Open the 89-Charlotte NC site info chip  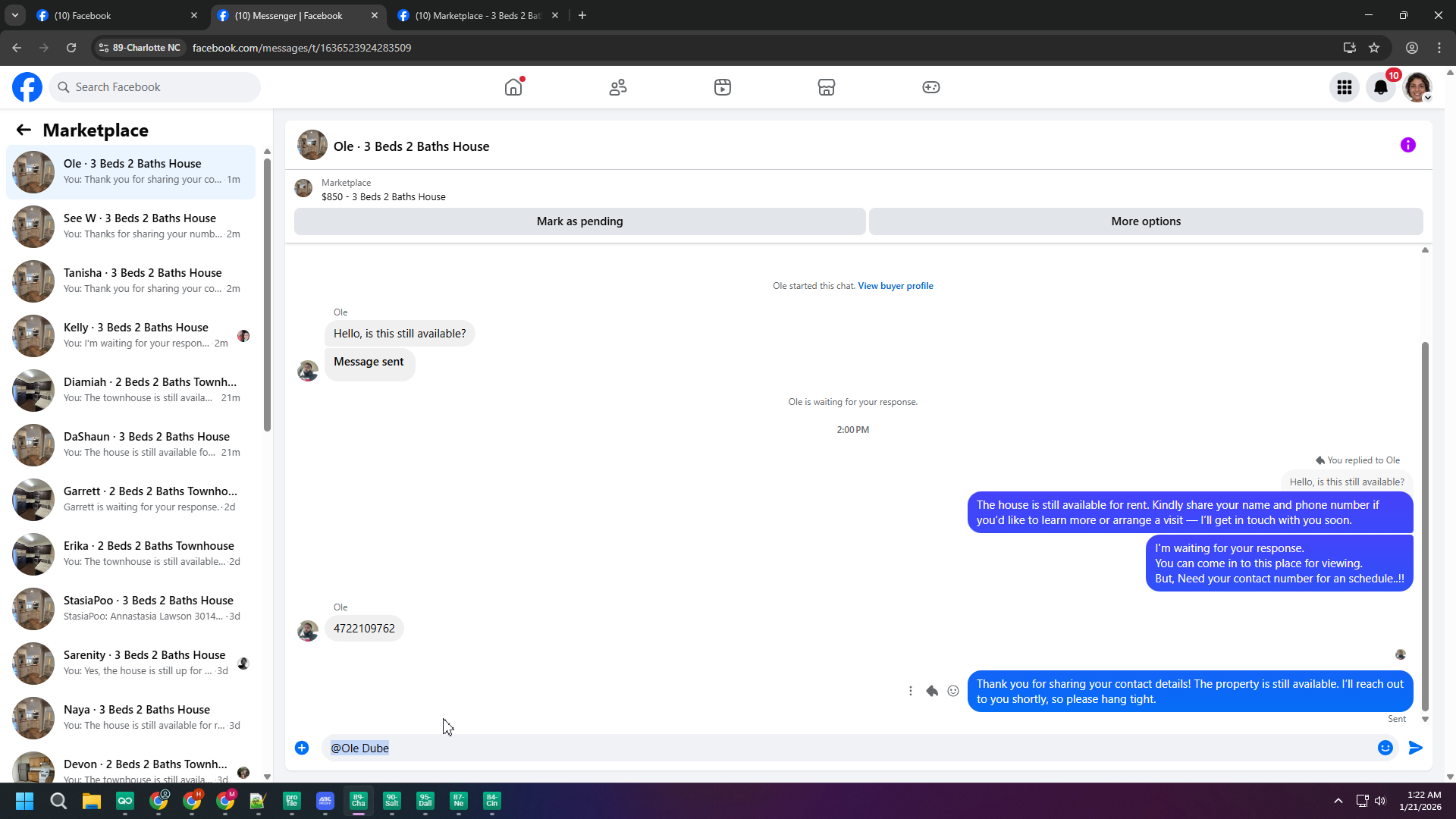tap(140, 48)
